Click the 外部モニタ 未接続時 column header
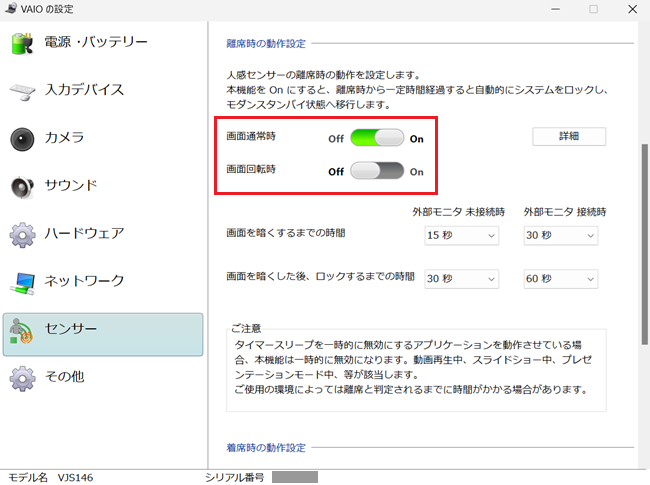The height and width of the screenshot is (485, 650). pos(458,212)
